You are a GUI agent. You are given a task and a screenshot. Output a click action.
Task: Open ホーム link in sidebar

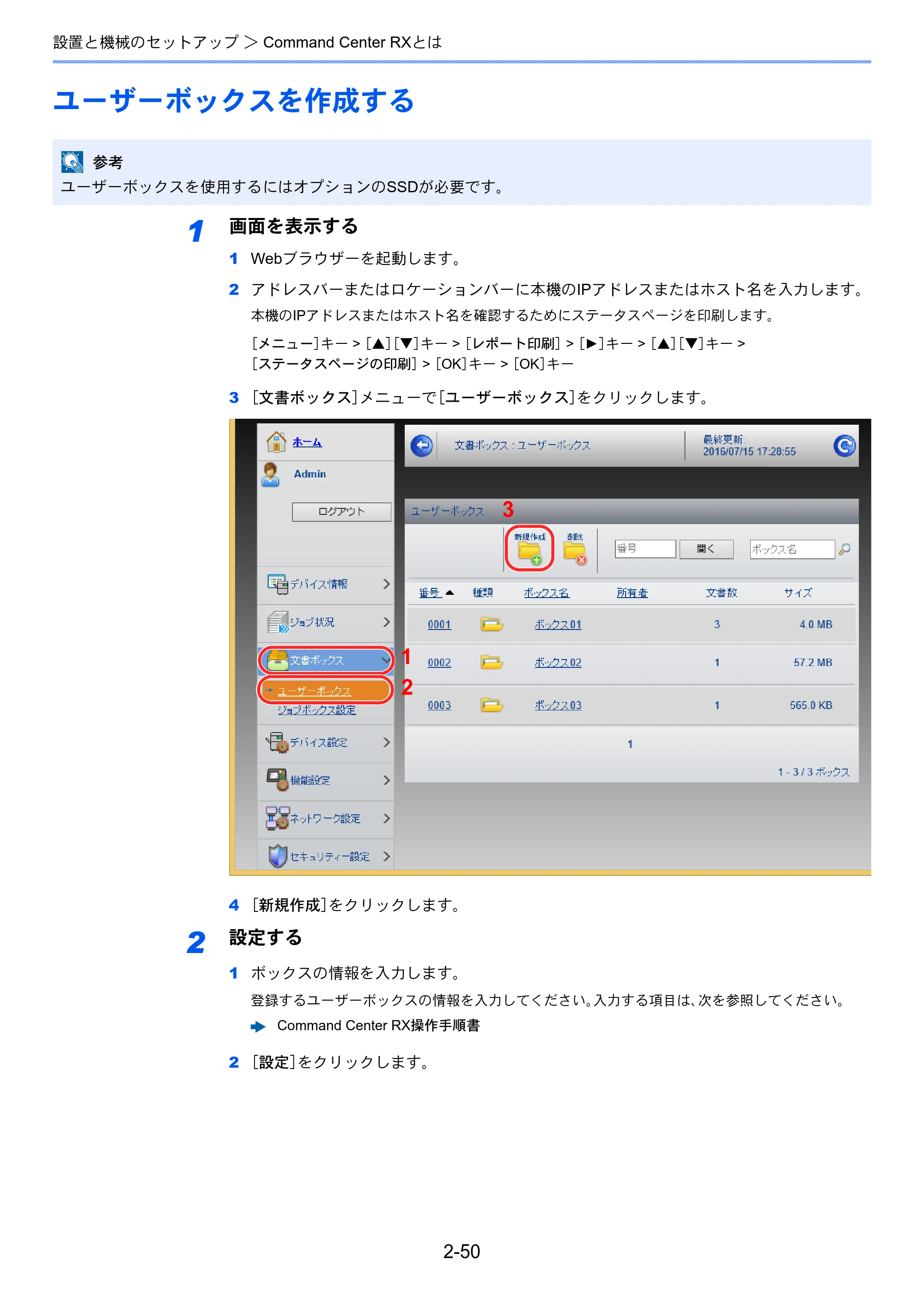pyautogui.click(x=307, y=442)
